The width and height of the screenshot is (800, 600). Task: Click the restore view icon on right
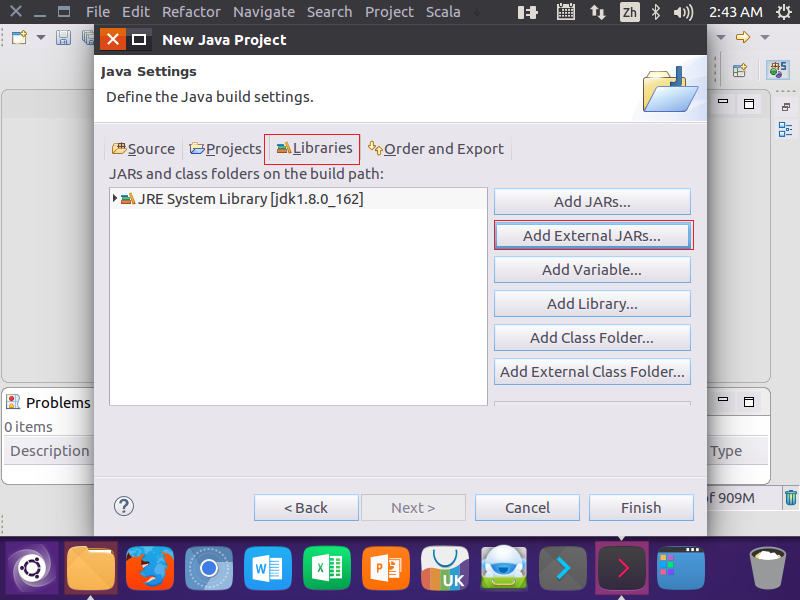click(786, 107)
